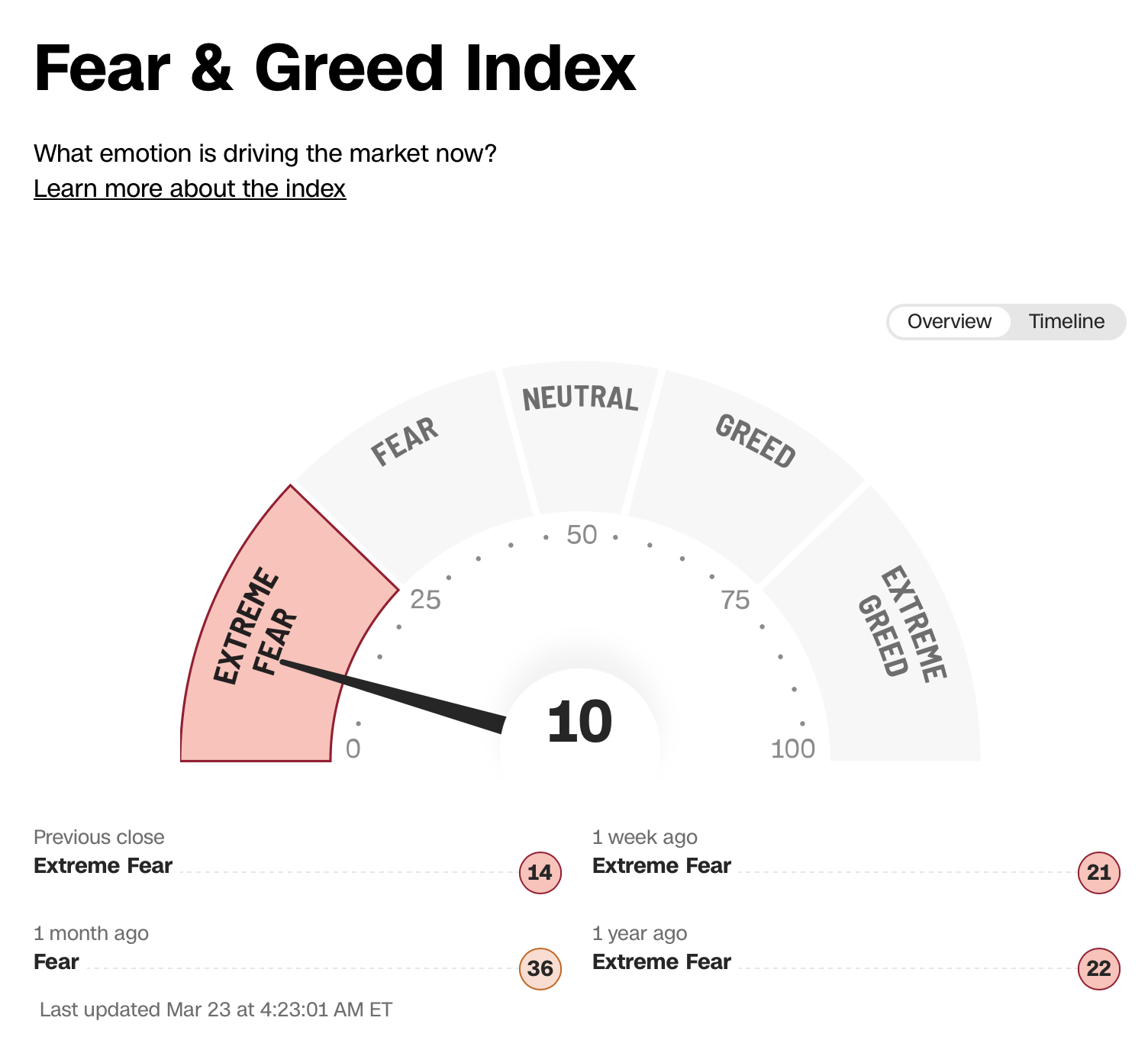1148x1053 pixels.
Task: Click the 25 mark on the gauge scale
Action: tap(425, 600)
